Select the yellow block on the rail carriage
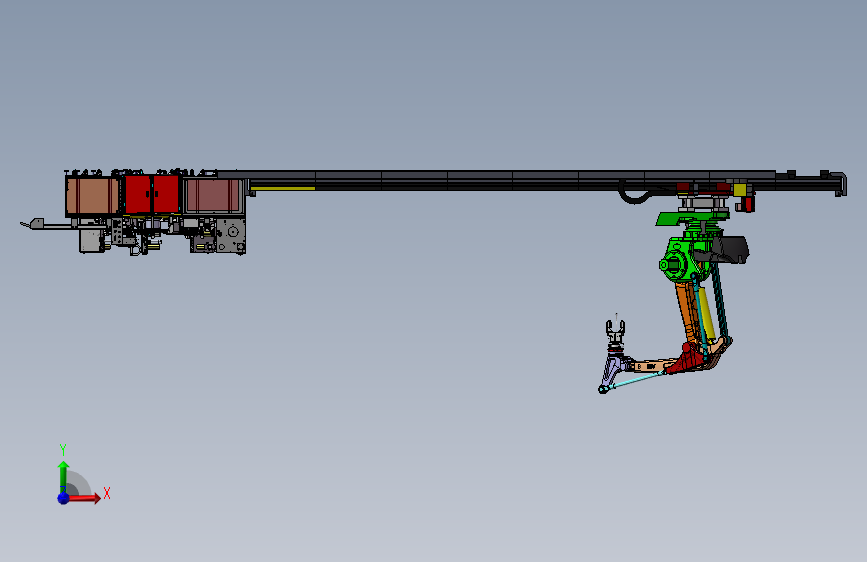 (740, 190)
